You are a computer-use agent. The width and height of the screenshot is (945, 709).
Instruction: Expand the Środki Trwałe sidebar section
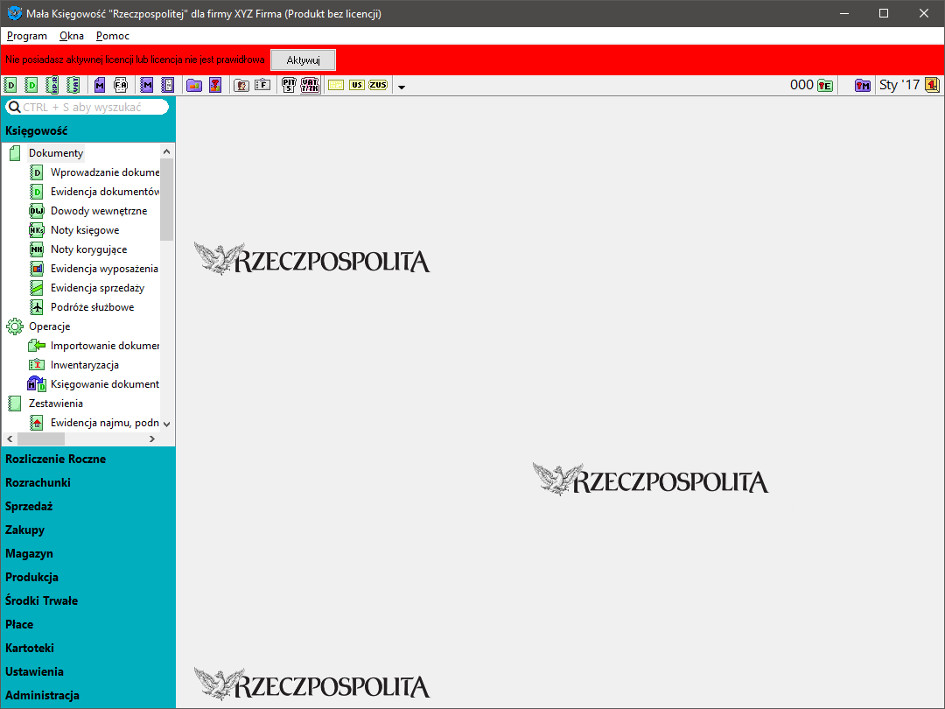(x=42, y=601)
